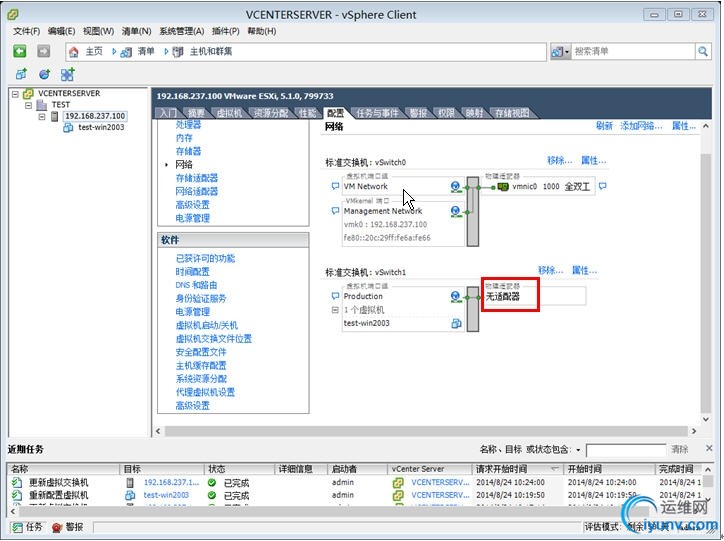The height and width of the screenshot is (541, 724).
Task: Click test-win2003 VM icon in vSwitch1
Action: click(x=456, y=324)
